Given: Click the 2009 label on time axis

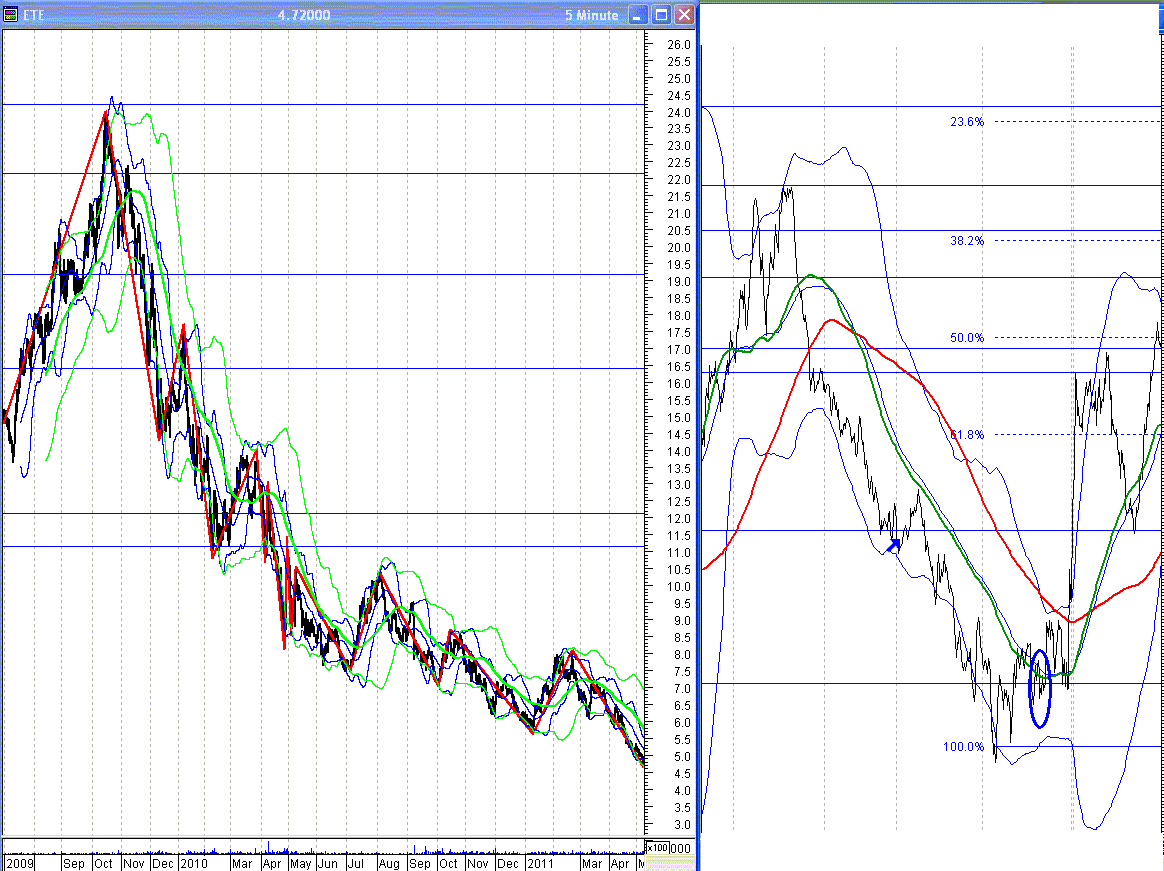Looking at the screenshot, I should (x=20, y=863).
